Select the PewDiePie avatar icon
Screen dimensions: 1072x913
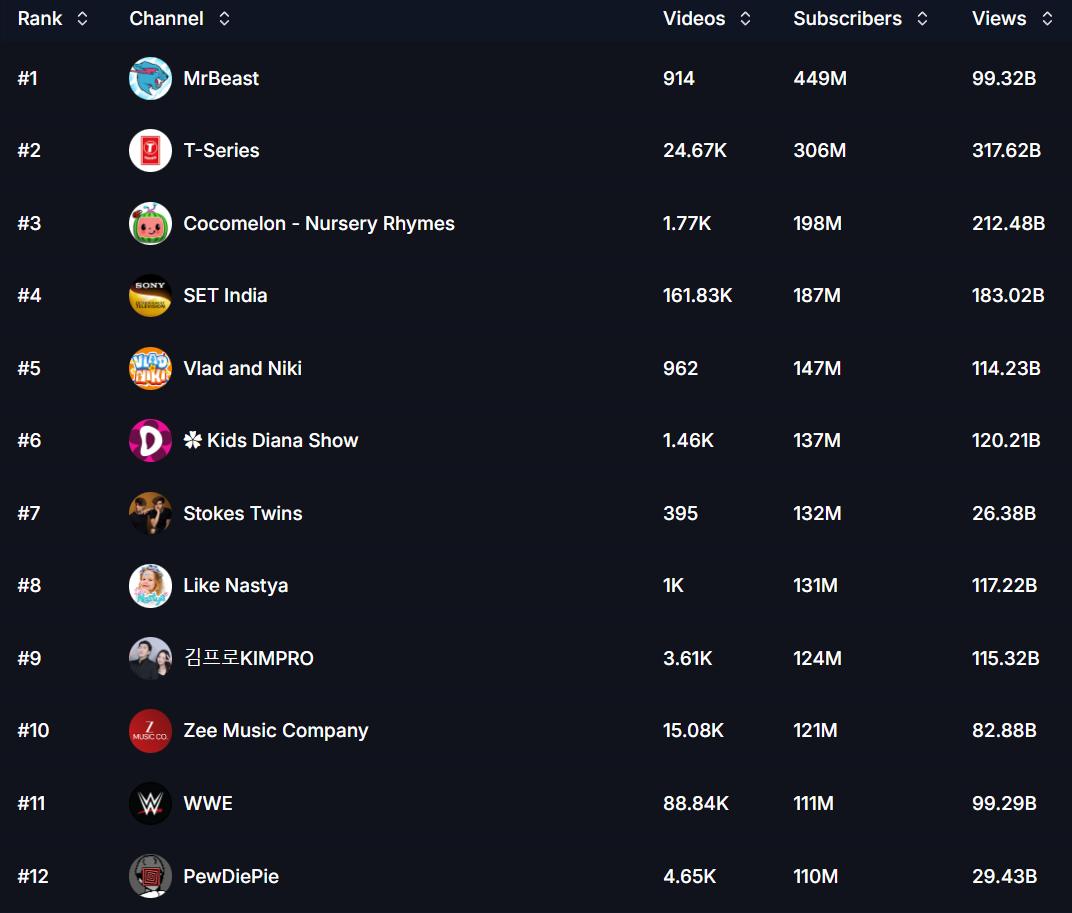[150, 876]
